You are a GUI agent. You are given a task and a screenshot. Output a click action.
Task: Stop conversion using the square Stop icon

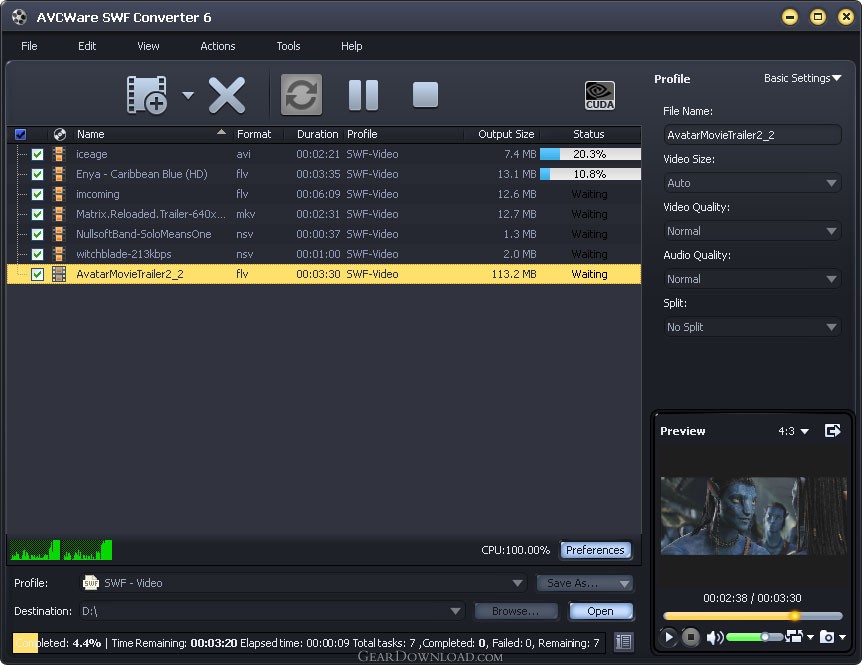[x=426, y=95]
